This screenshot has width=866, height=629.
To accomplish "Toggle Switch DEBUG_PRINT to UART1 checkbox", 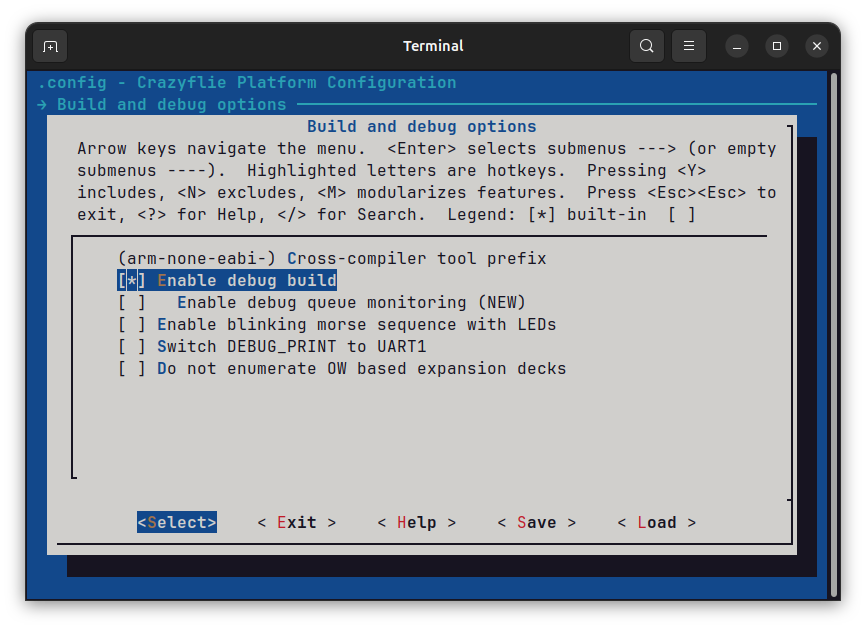I will 131,347.
